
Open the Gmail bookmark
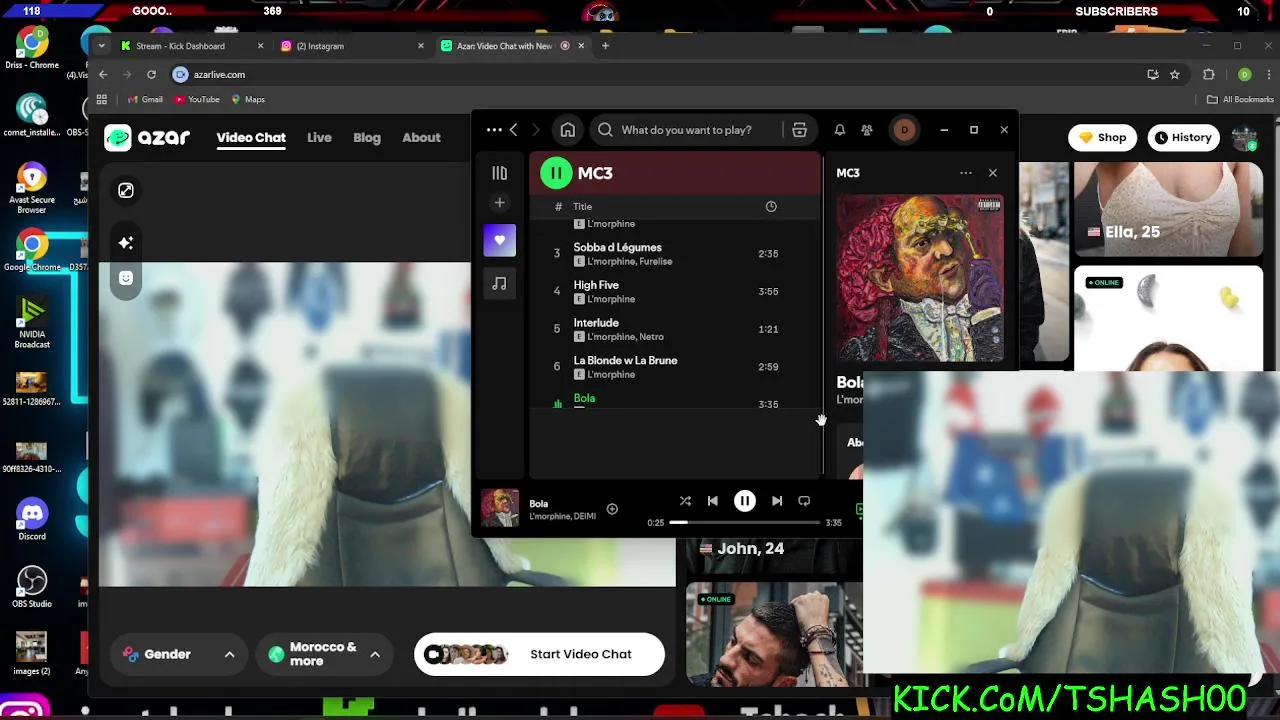[145, 99]
